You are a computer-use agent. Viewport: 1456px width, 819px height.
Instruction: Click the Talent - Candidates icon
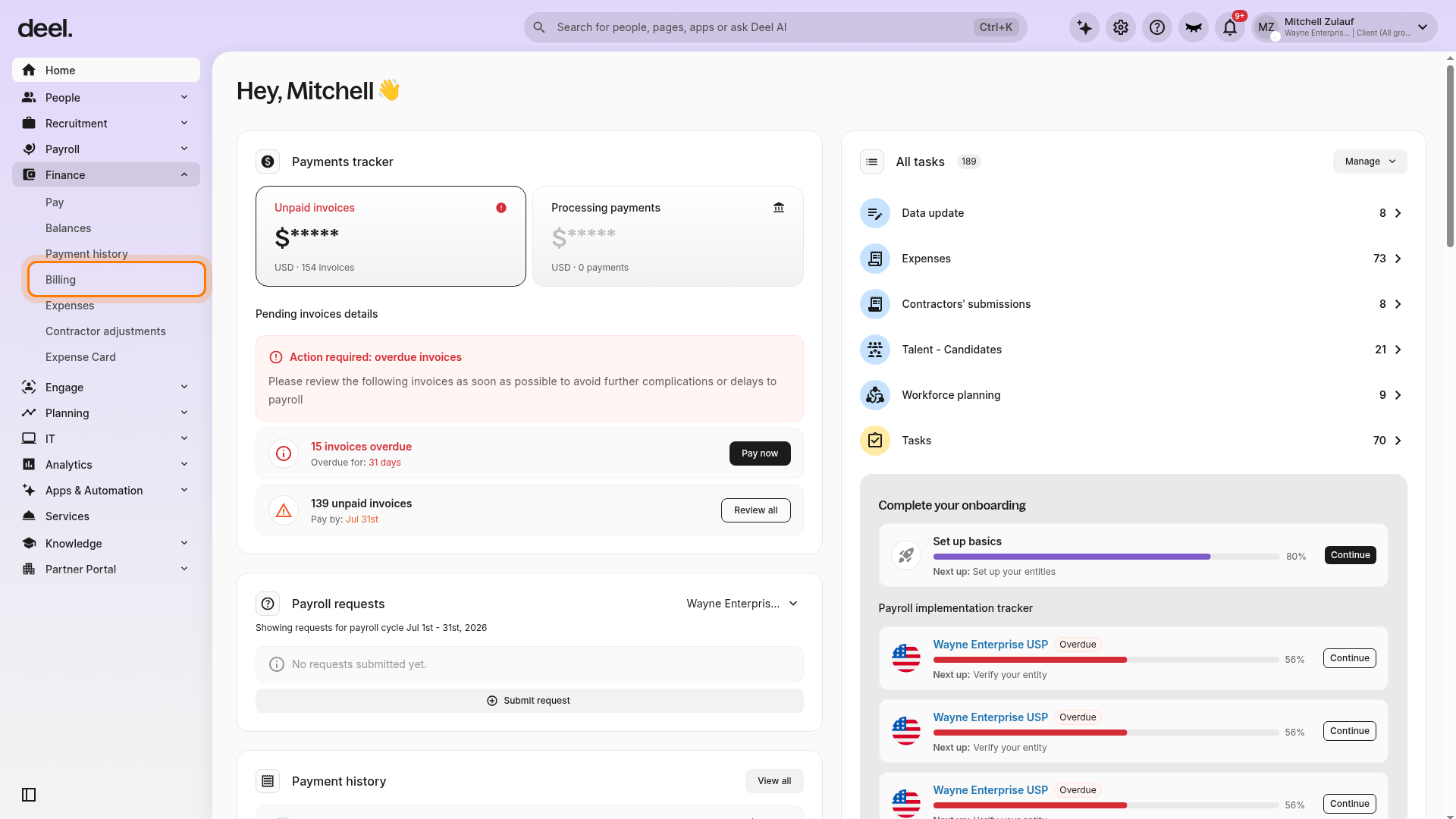tap(875, 350)
